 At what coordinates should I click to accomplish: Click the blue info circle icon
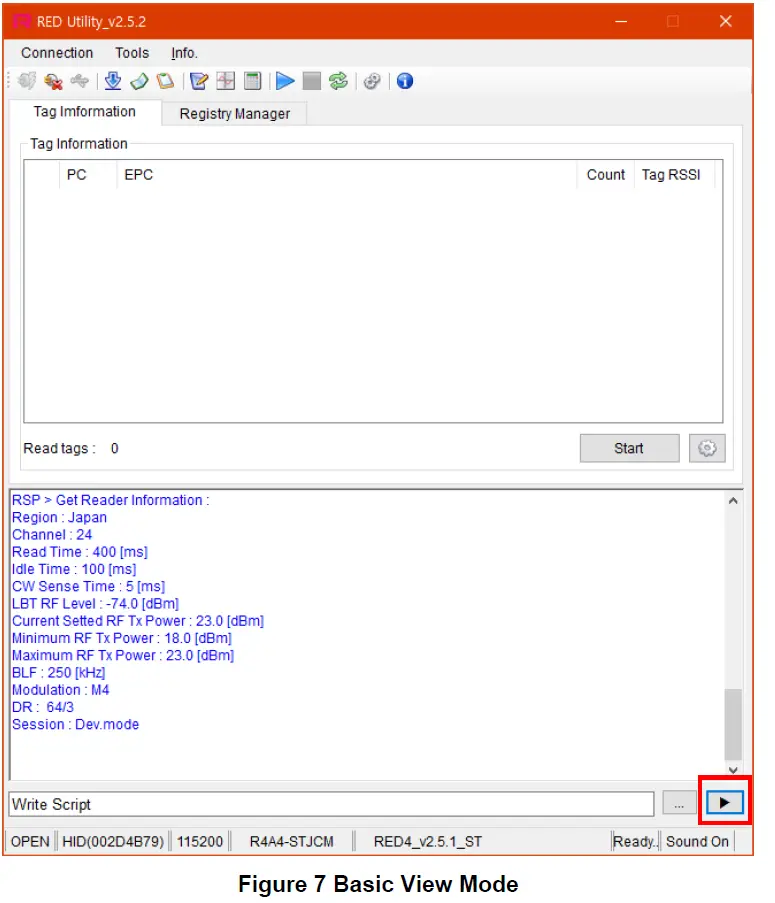click(405, 81)
